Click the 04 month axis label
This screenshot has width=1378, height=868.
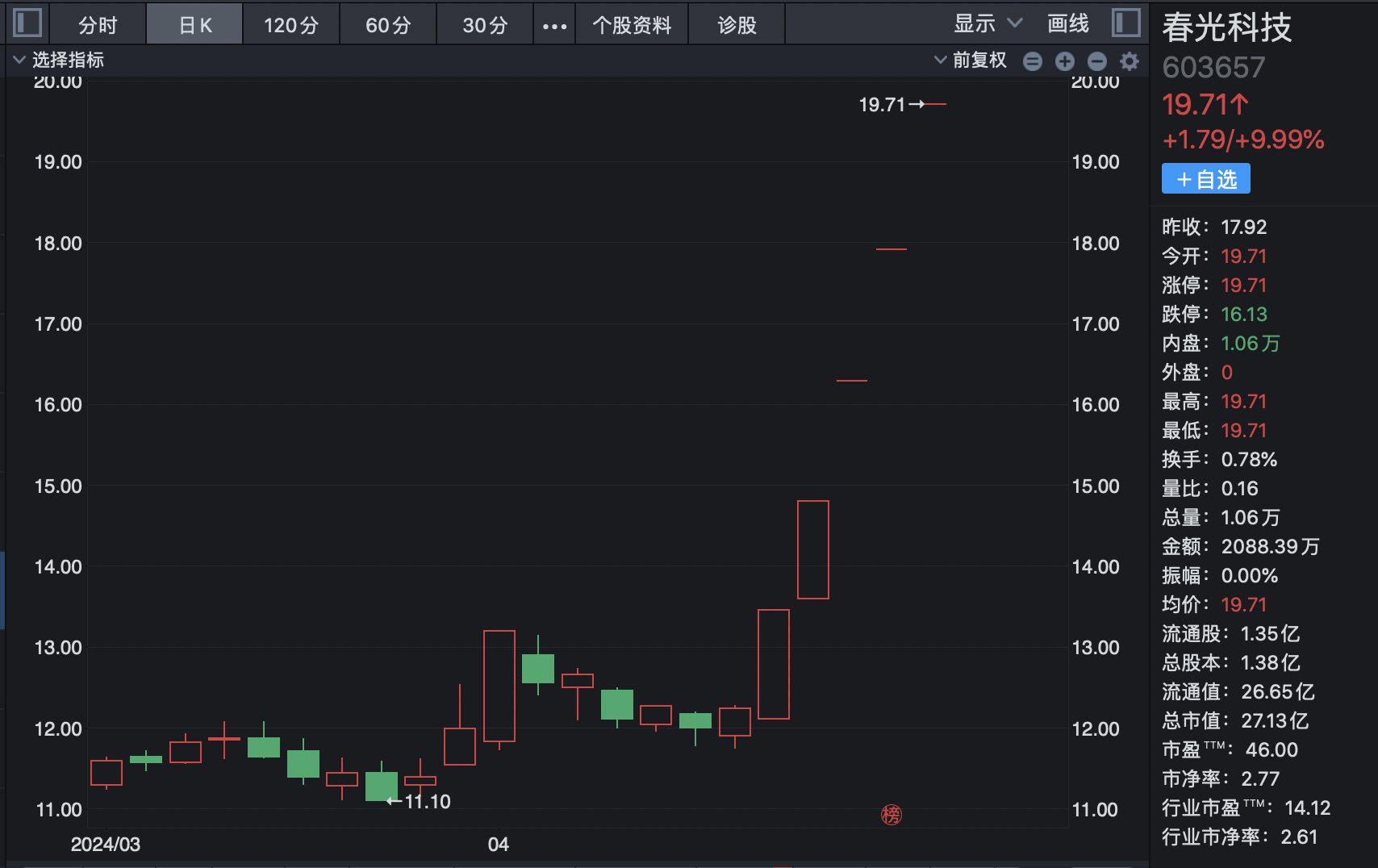click(x=499, y=845)
